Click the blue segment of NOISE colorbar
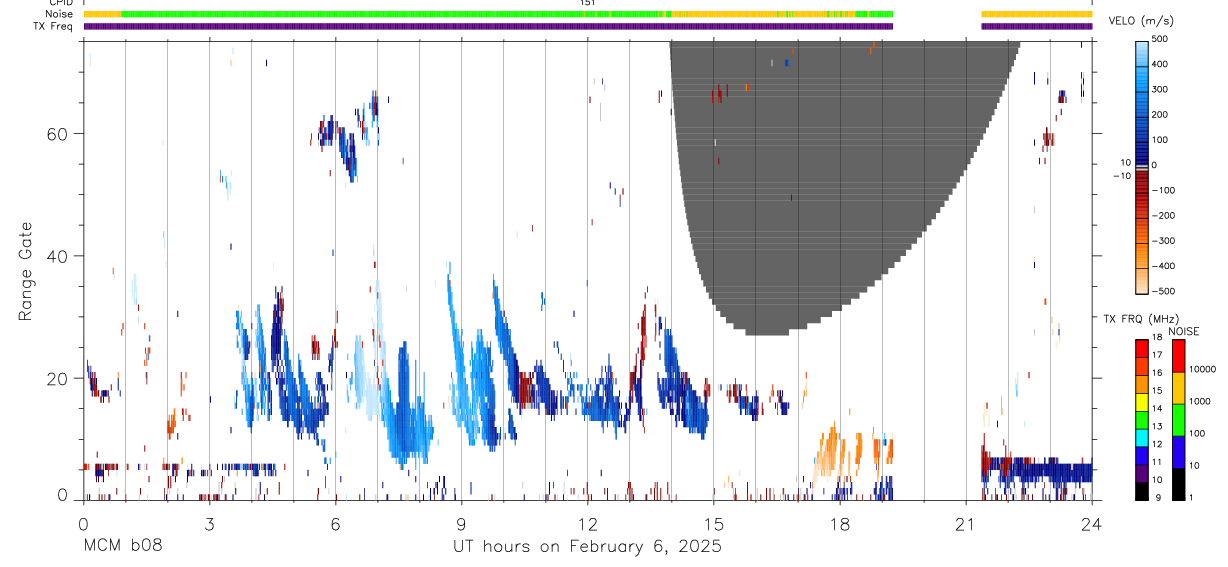The width and height of the screenshot is (1228, 567). click(1179, 451)
